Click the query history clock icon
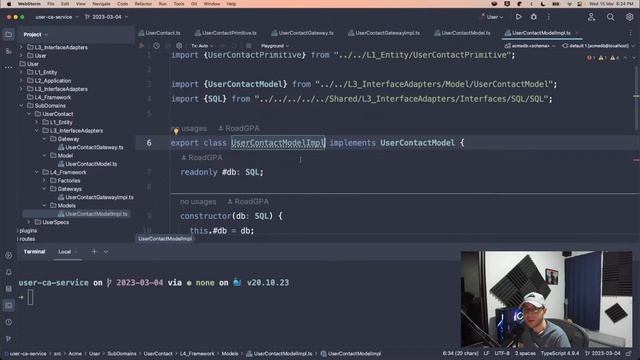The image size is (640, 360). point(156,46)
